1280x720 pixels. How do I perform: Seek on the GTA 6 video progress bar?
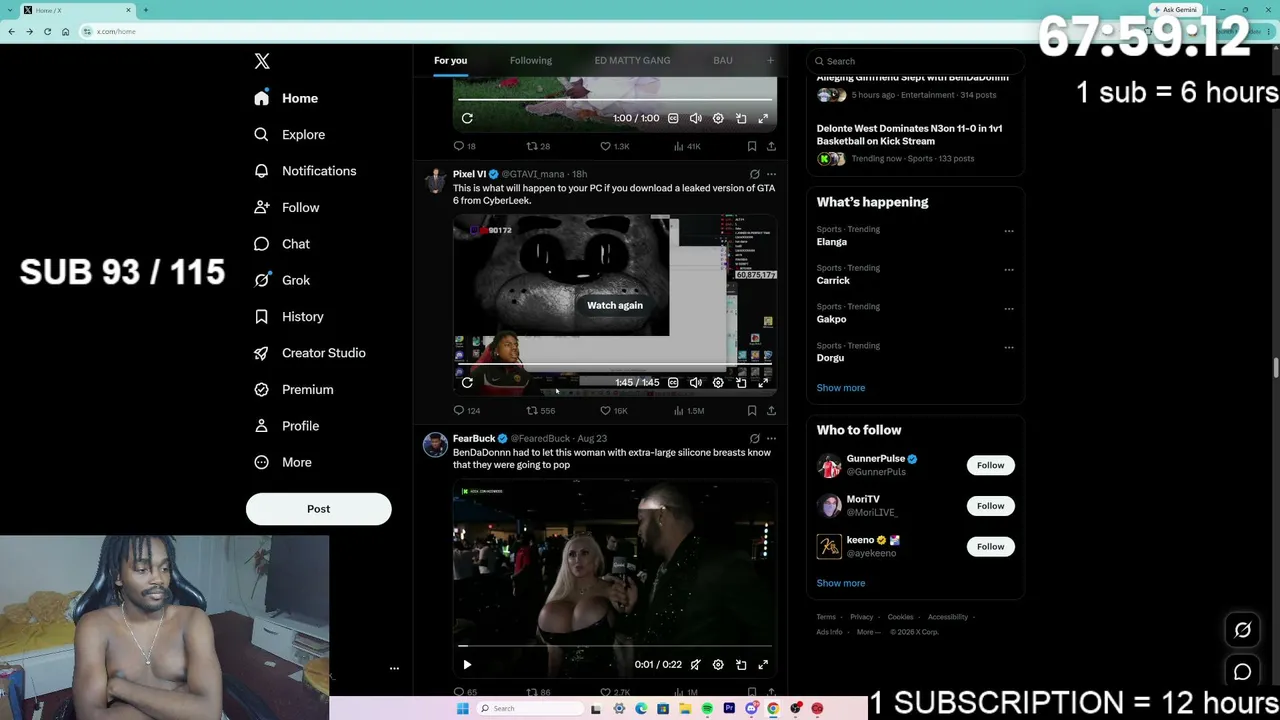coord(615,365)
